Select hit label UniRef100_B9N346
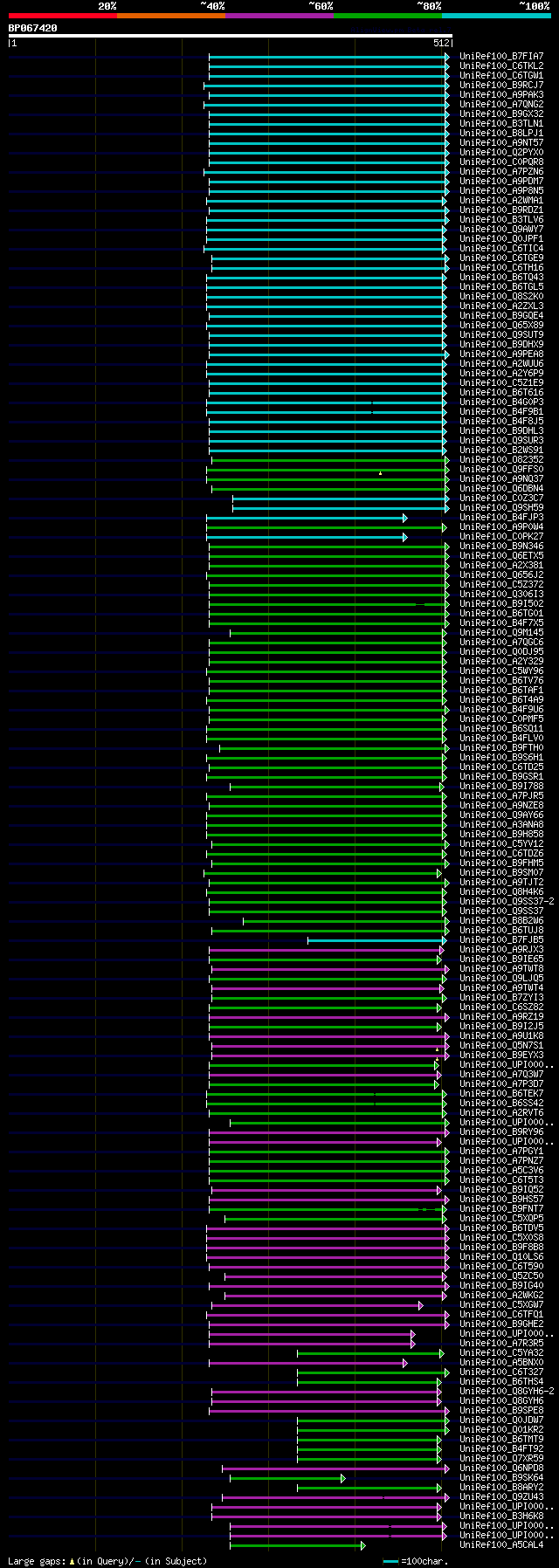 click(x=501, y=547)
